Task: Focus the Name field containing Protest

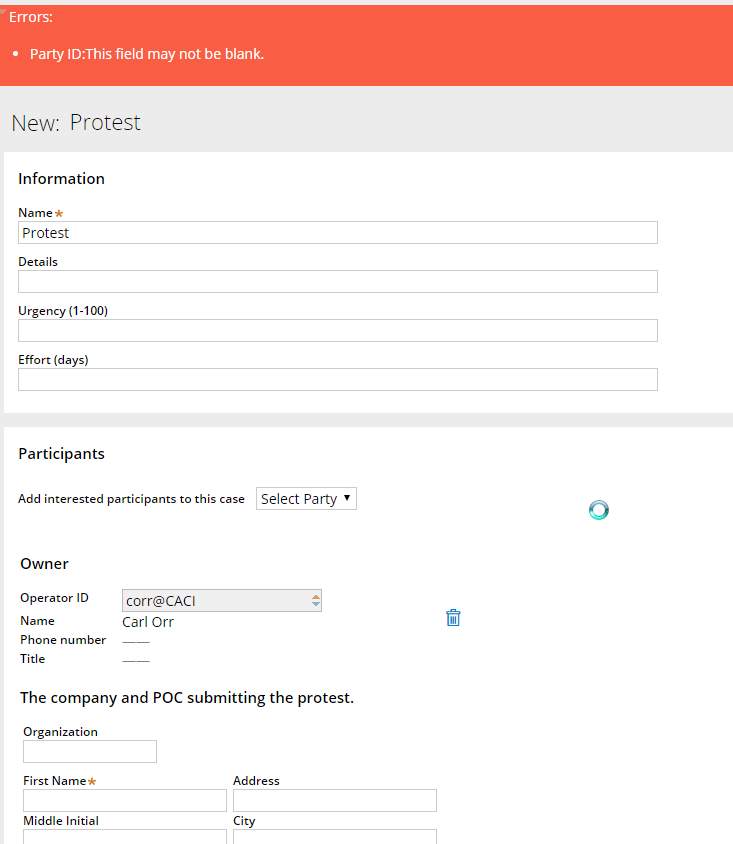Action: (x=338, y=233)
